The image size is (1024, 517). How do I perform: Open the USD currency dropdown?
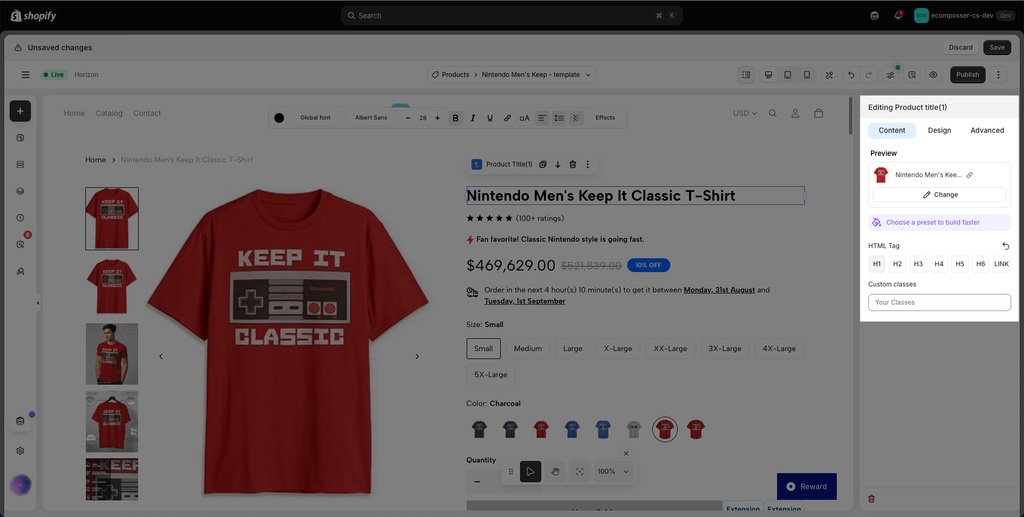[x=745, y=114]
